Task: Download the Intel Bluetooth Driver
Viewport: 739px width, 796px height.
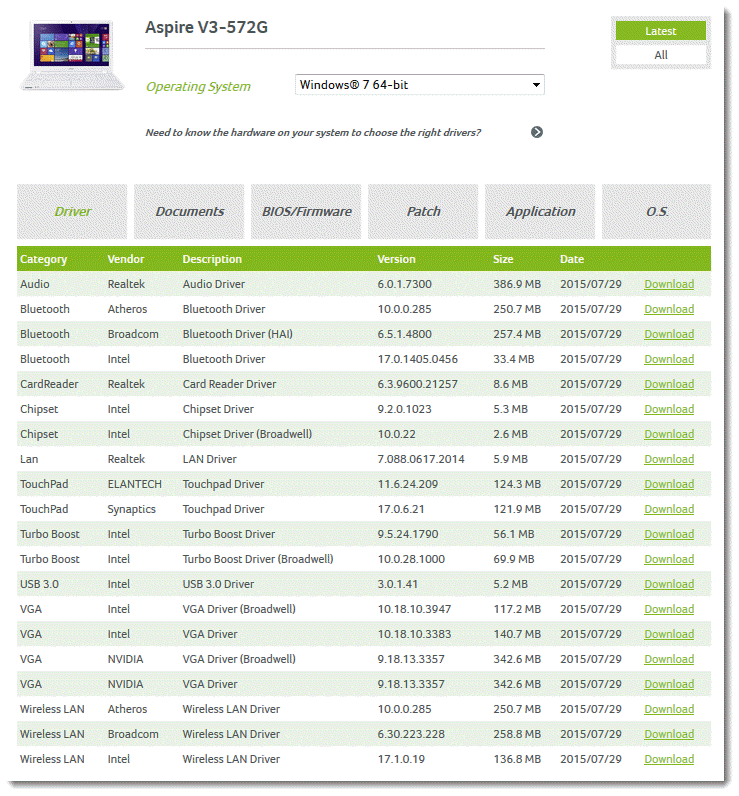Action: coord(669,359)
